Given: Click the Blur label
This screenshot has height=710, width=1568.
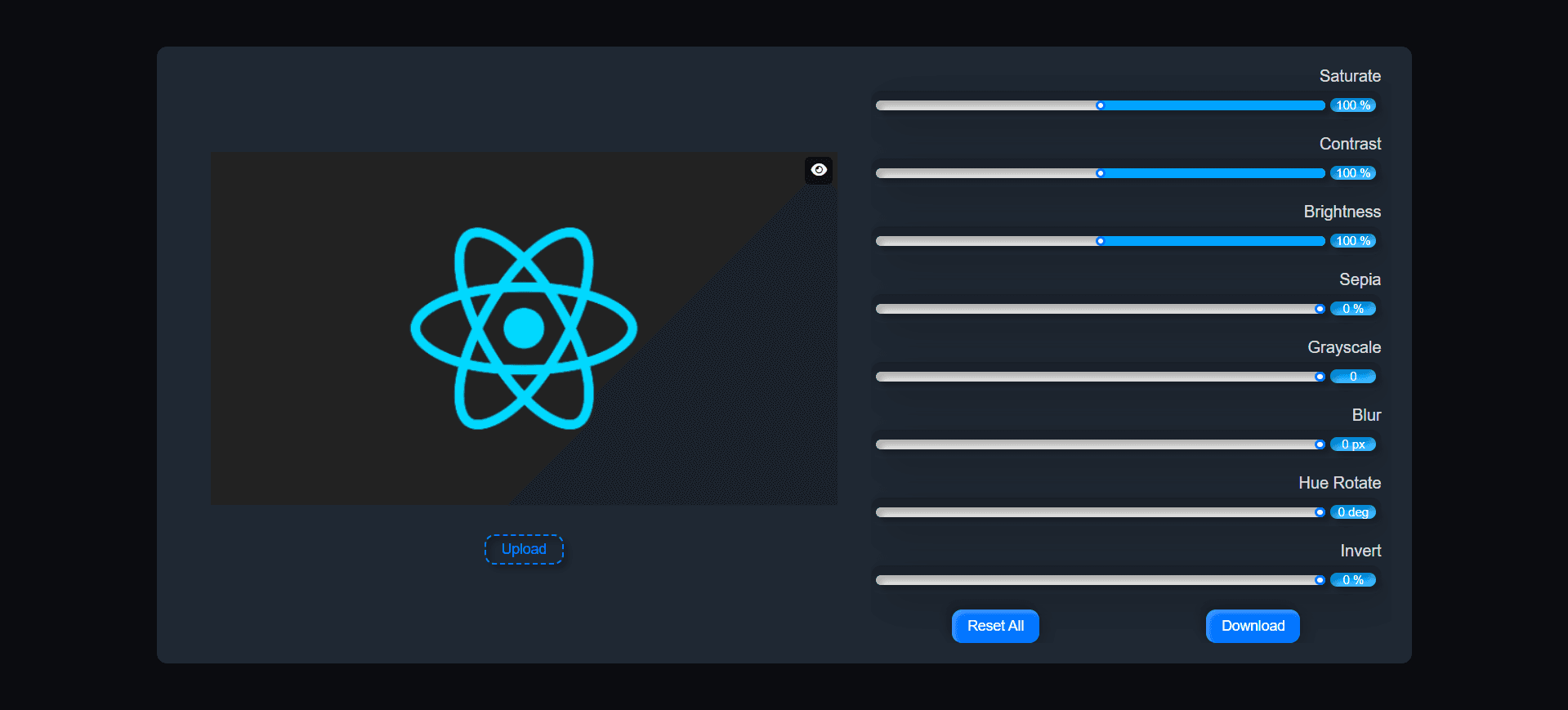Looking at the screenshot, I should [1366, 415].
